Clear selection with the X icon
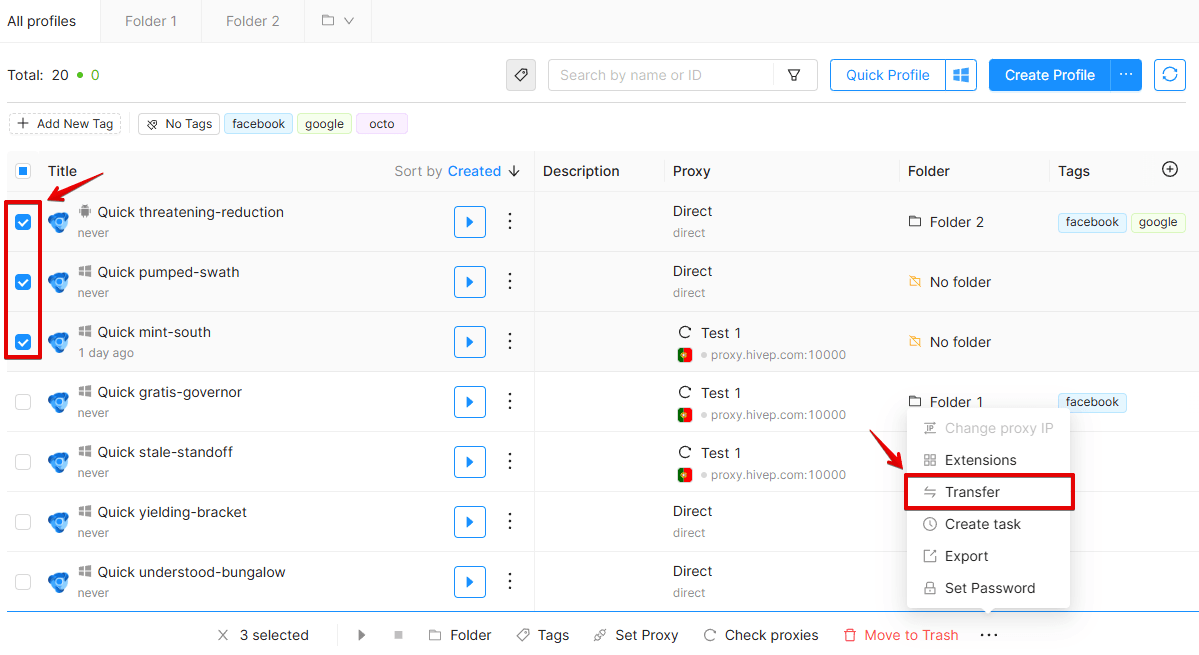The width and height of the screenshot is (1199, 655). pyautogui.click(x=223, y=635)
